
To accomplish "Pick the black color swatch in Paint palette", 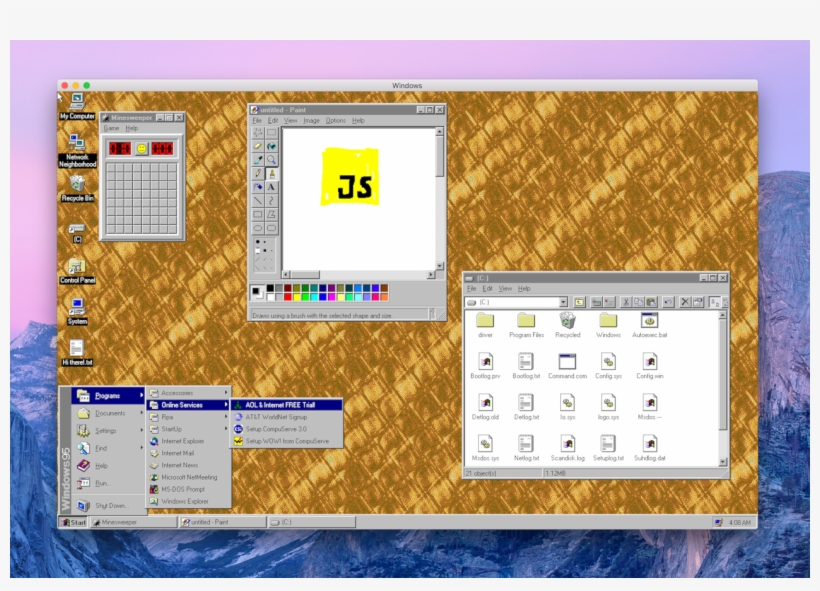I will click(270, 288).
